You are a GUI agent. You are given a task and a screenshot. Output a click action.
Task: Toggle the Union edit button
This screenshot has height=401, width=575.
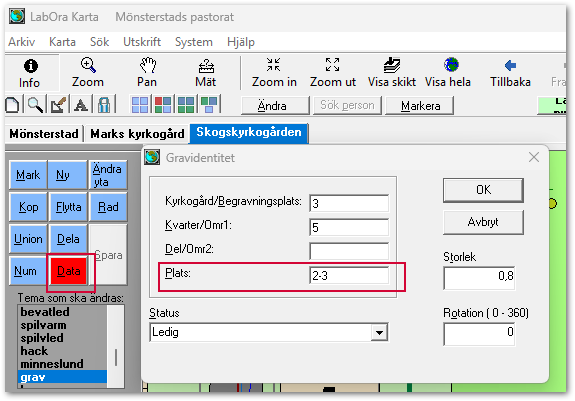(x=28, y=239)
